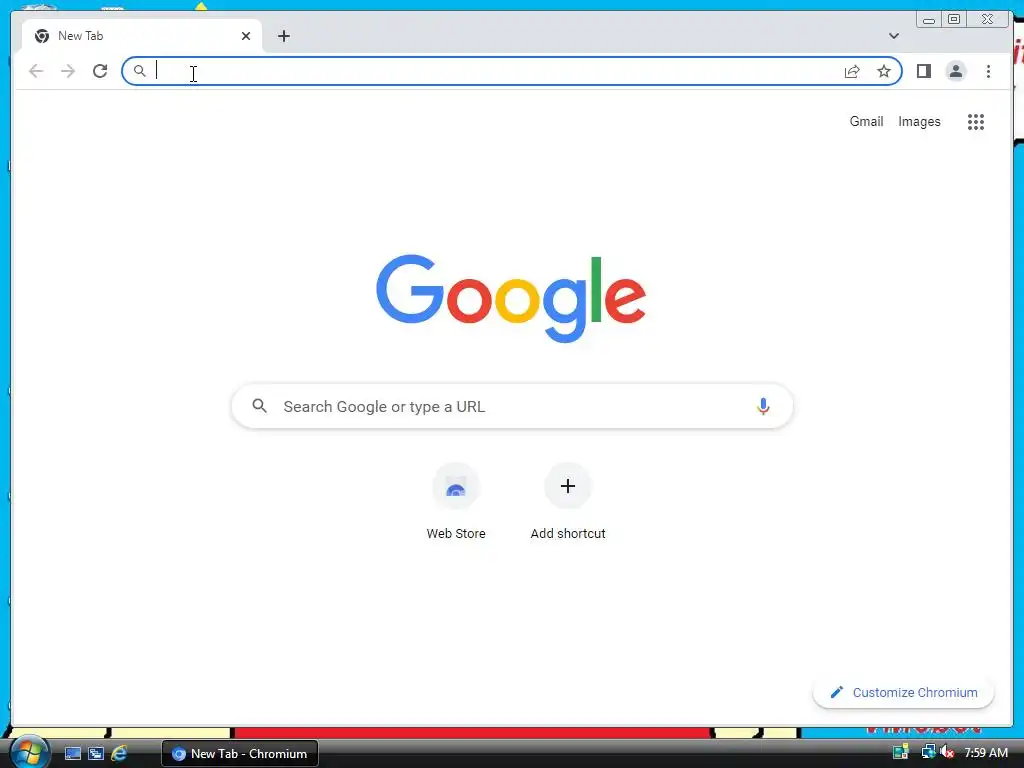Click the muted volume tray icon
This screenshot has width=1024, height=768.
click(948, 752)
